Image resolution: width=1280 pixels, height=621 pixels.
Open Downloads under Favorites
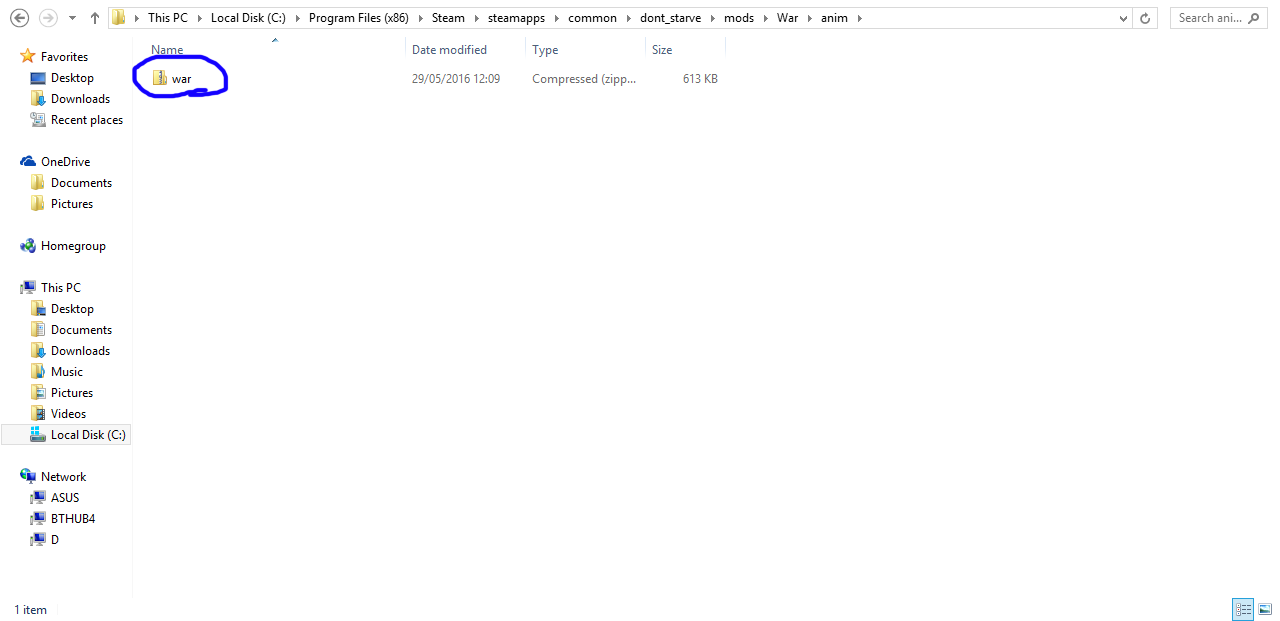(80, 99)
